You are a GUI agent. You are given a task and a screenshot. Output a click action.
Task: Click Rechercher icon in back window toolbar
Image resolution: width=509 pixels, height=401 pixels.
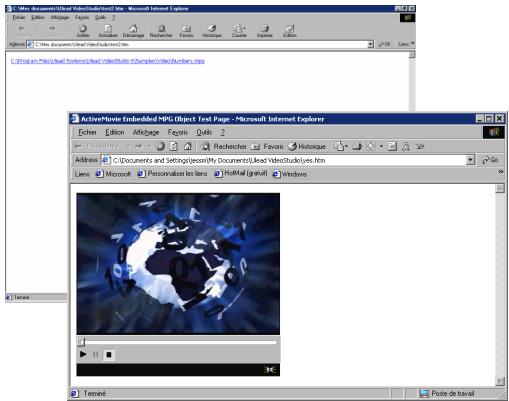pos(161,31)
